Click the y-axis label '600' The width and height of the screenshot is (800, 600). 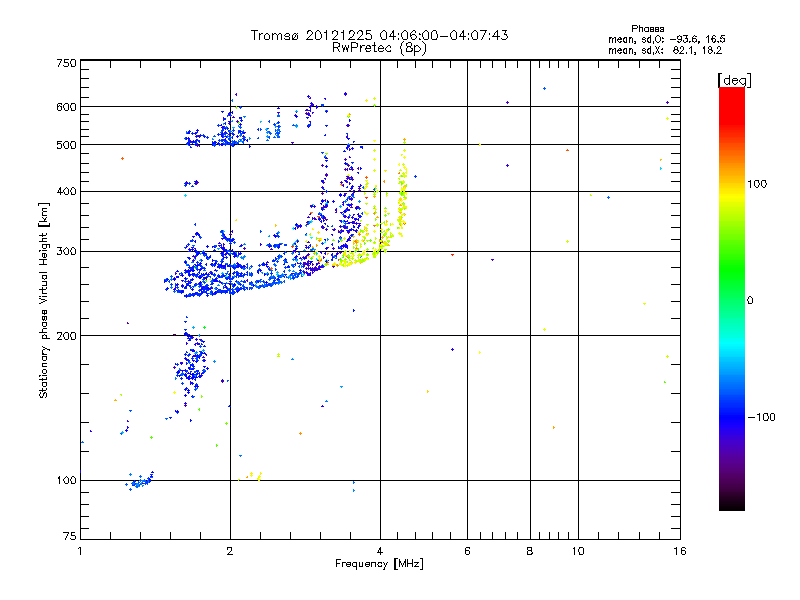click(x=66, y=107)
